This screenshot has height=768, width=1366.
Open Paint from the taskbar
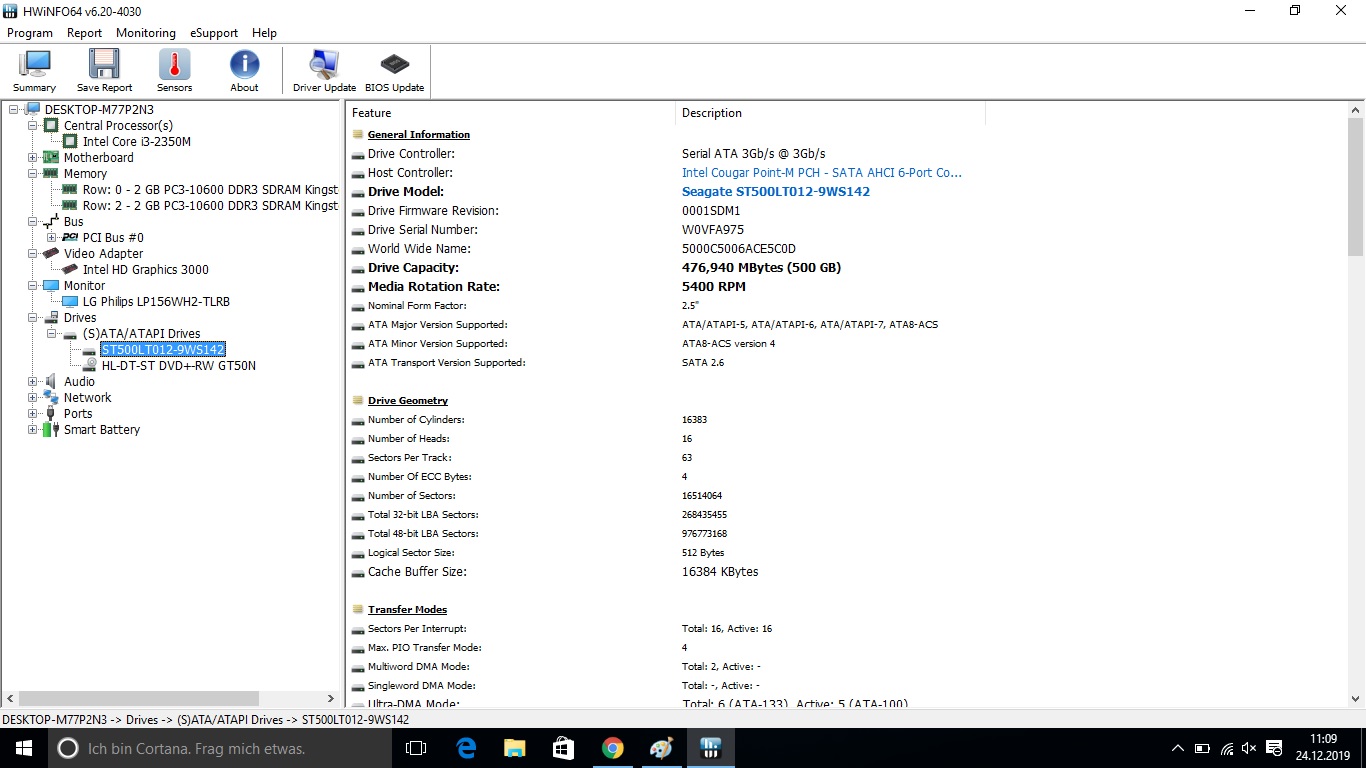click(661, 748)
